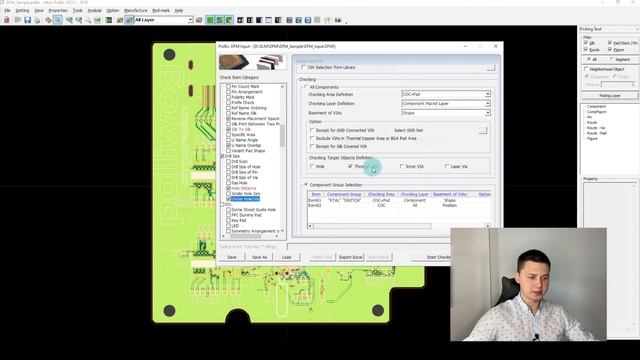Toggle the Silk To Silk check item
This screenshot has width=640, height=360.
[229, 129]
